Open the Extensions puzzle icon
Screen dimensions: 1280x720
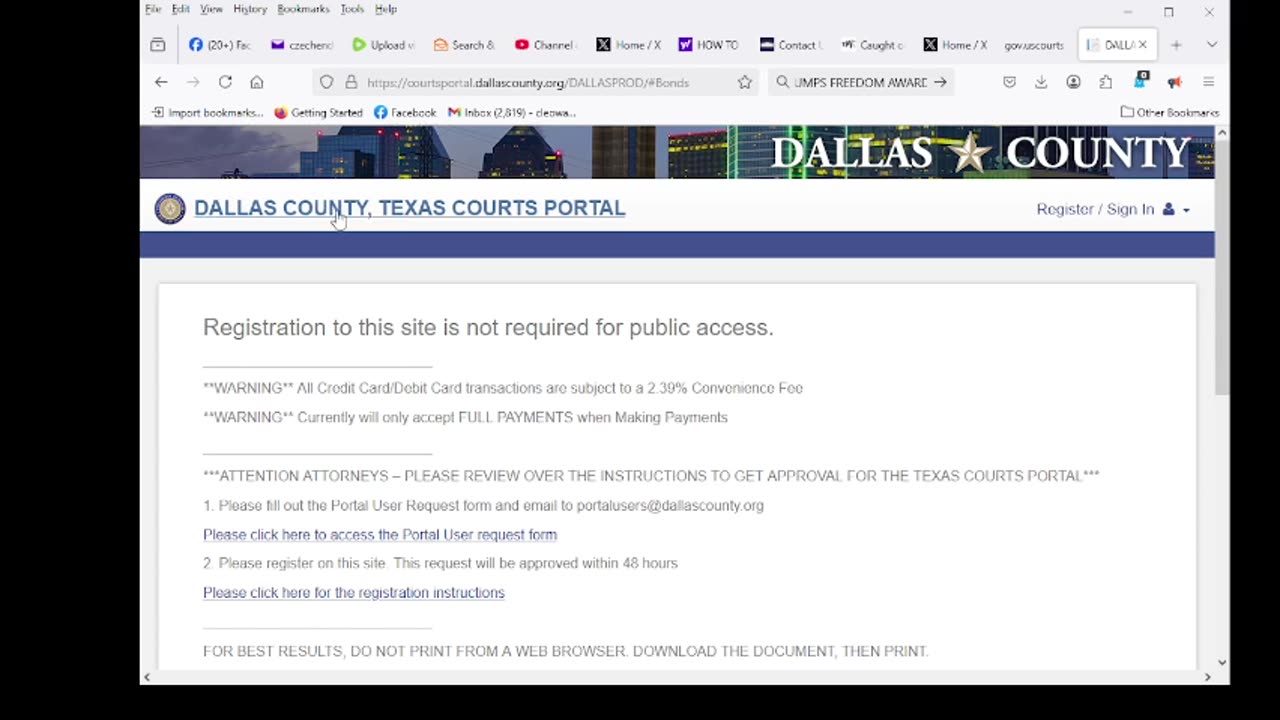[1105, 82]
